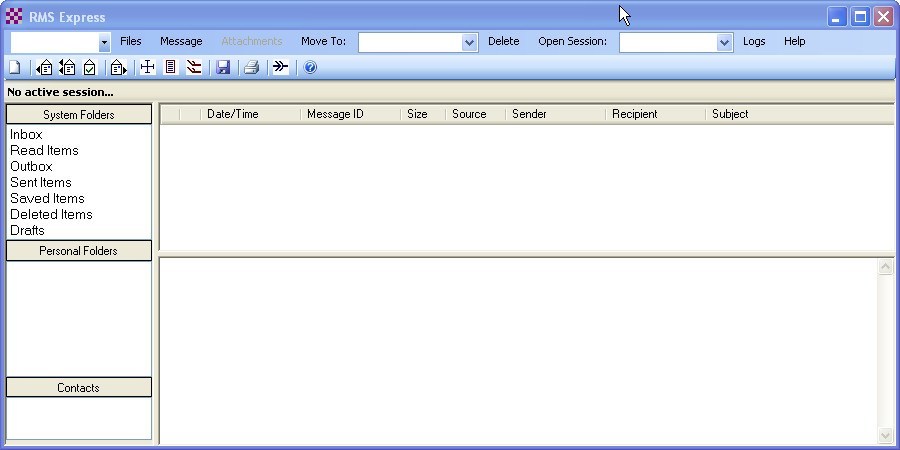Screen dimensions: 900x450
Task: Click the Save floppy disk icon
Action: (x=223, y=68)
